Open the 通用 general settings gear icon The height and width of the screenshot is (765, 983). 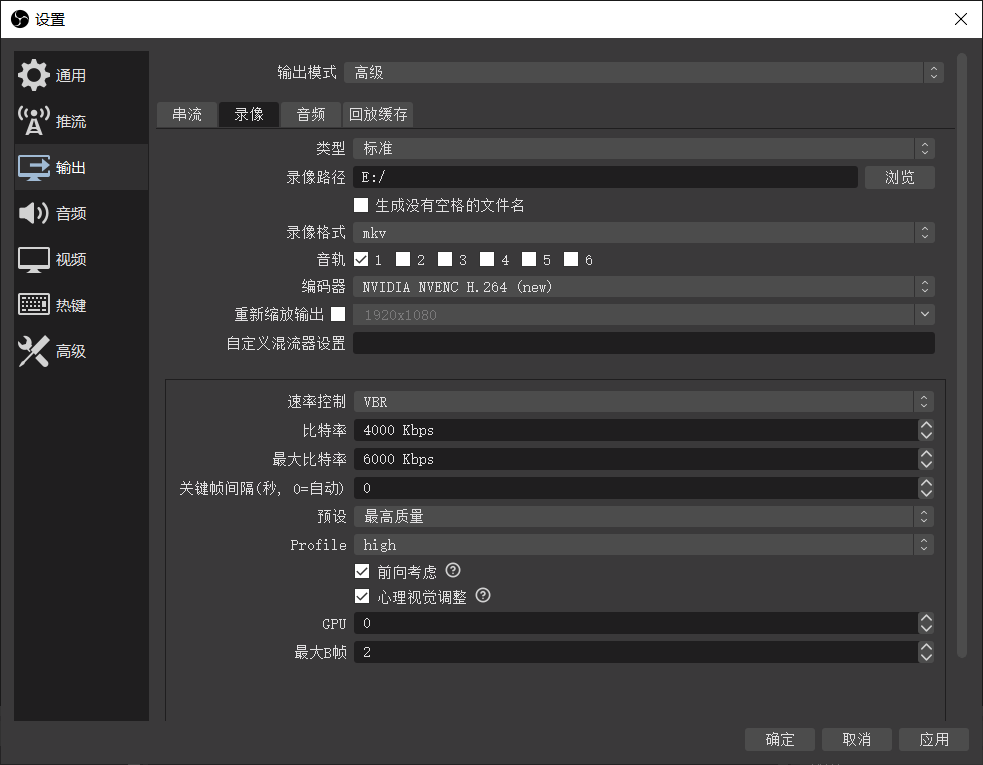tap(33, 75)
